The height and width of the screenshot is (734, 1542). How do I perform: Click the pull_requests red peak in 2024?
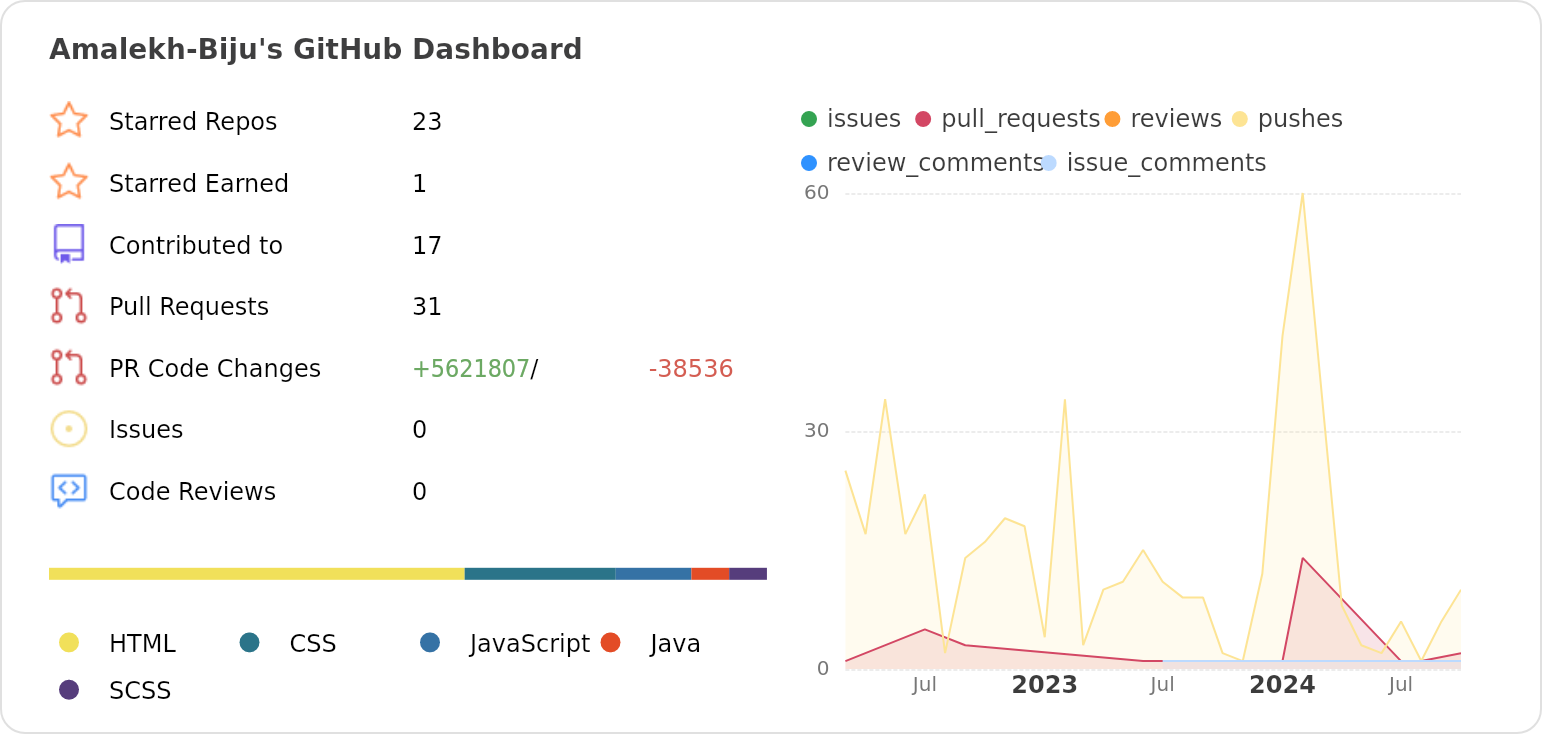click(1302, 558)
